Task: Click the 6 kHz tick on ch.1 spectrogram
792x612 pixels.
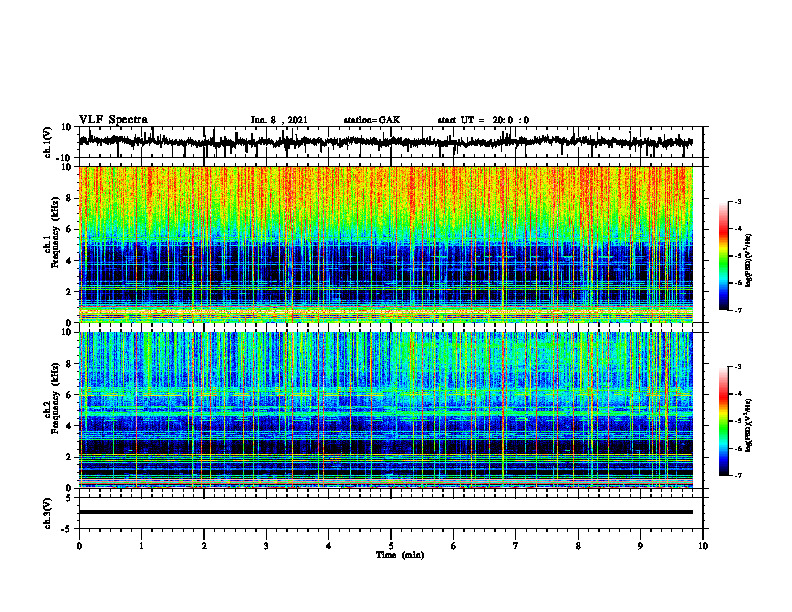Action: coord(69,230)
